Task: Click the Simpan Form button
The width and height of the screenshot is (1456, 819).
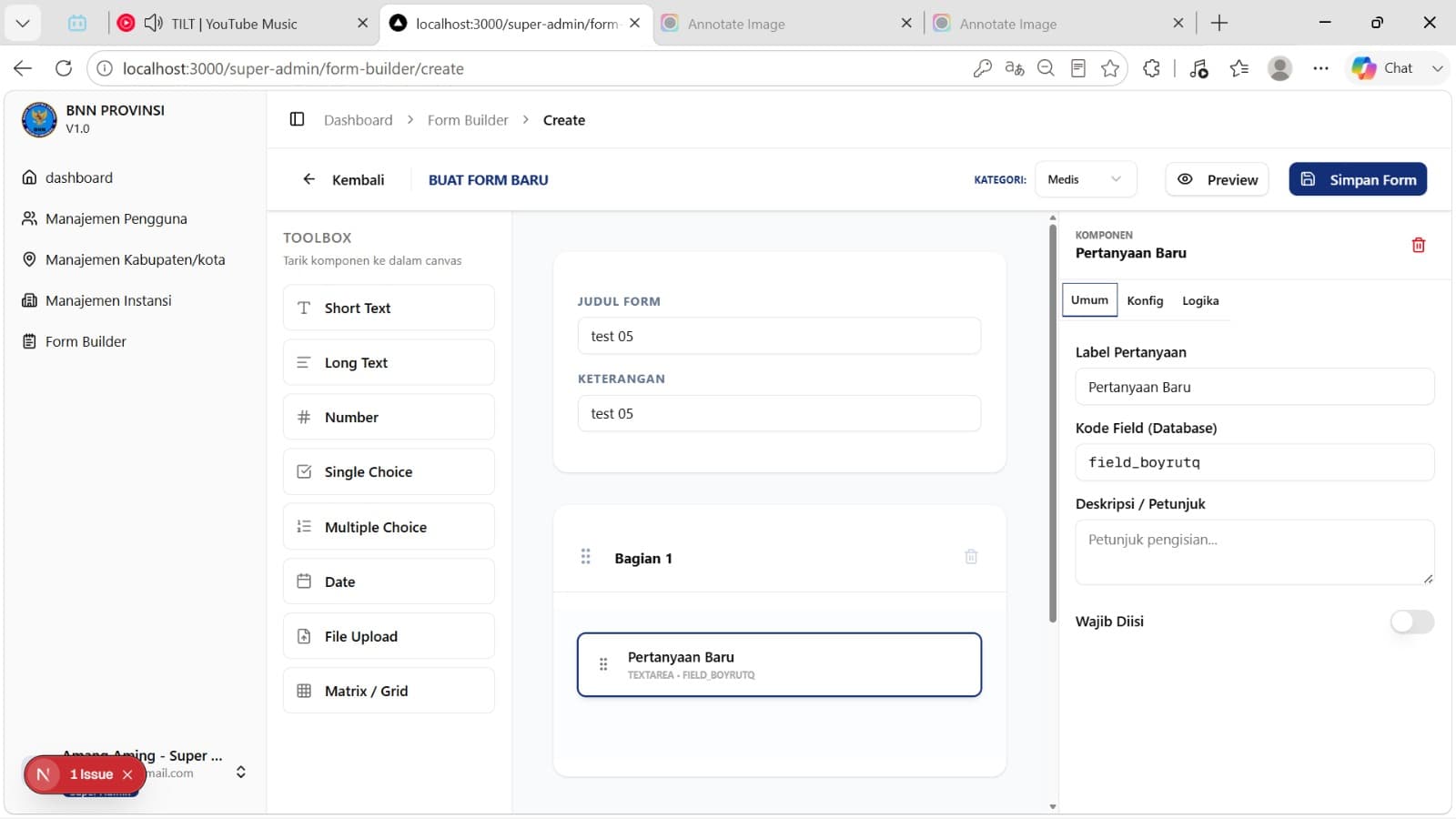Action: pos(1358,179)
